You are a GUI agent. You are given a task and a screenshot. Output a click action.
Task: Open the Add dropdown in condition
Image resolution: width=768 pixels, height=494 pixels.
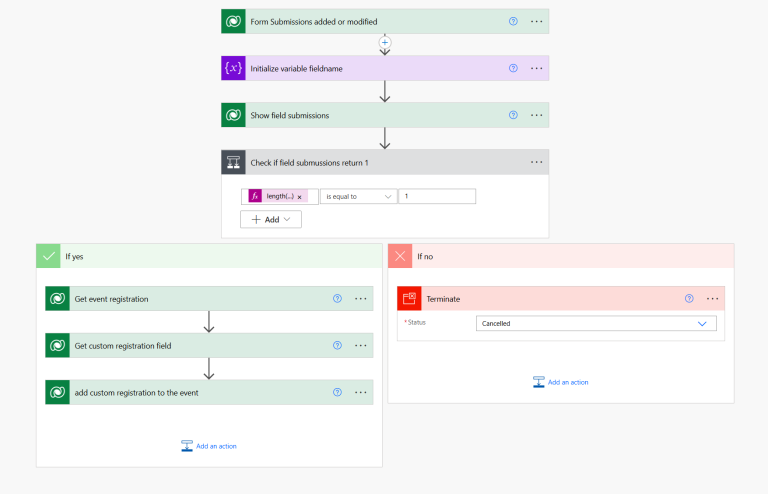click(271, 219)
